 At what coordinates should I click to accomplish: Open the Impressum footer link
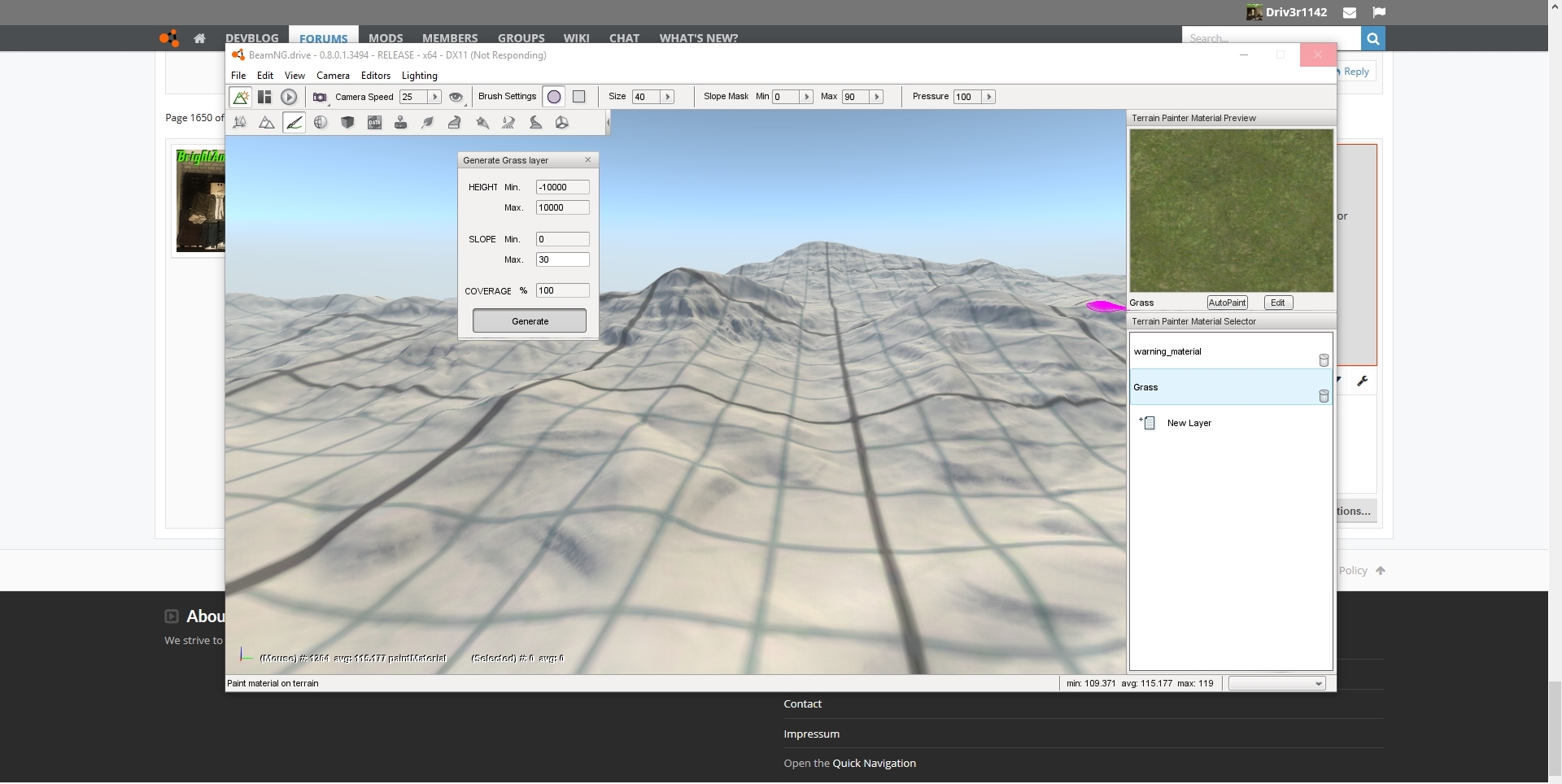tap(811, 734)
